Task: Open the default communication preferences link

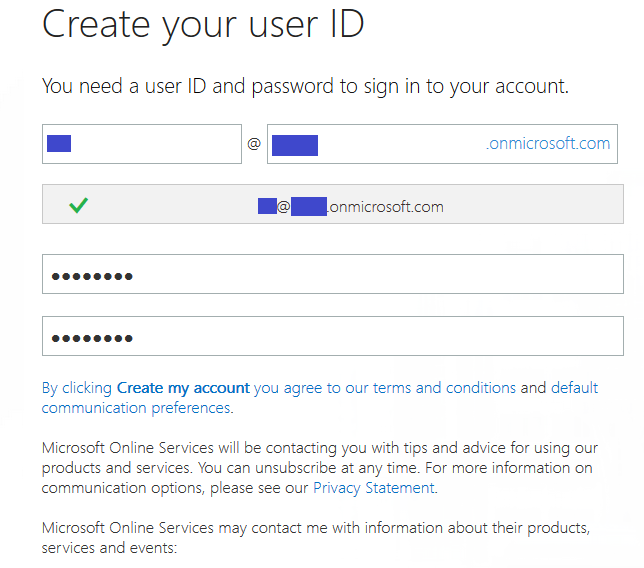Action: click(x=136, y=408)
